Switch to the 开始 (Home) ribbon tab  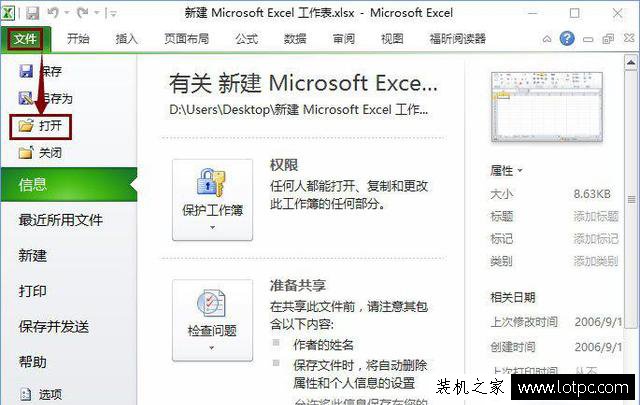tap(78, 39)
